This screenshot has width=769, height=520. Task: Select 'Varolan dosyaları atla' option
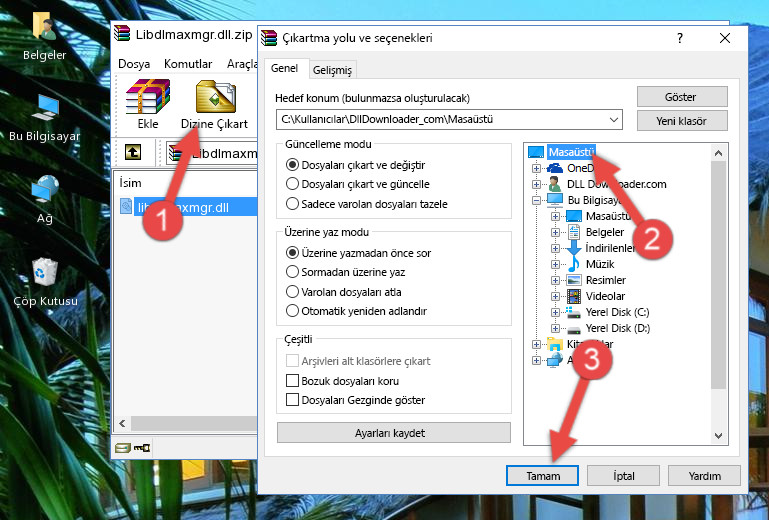point(292,292)
